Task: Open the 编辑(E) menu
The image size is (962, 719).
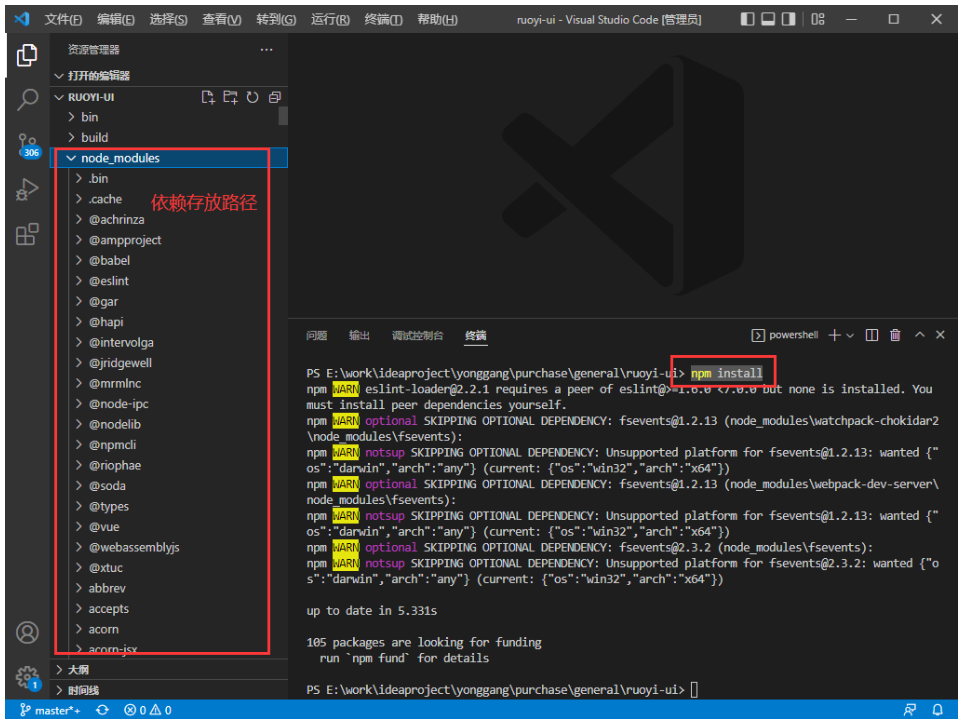Action: tap(115, 20)
